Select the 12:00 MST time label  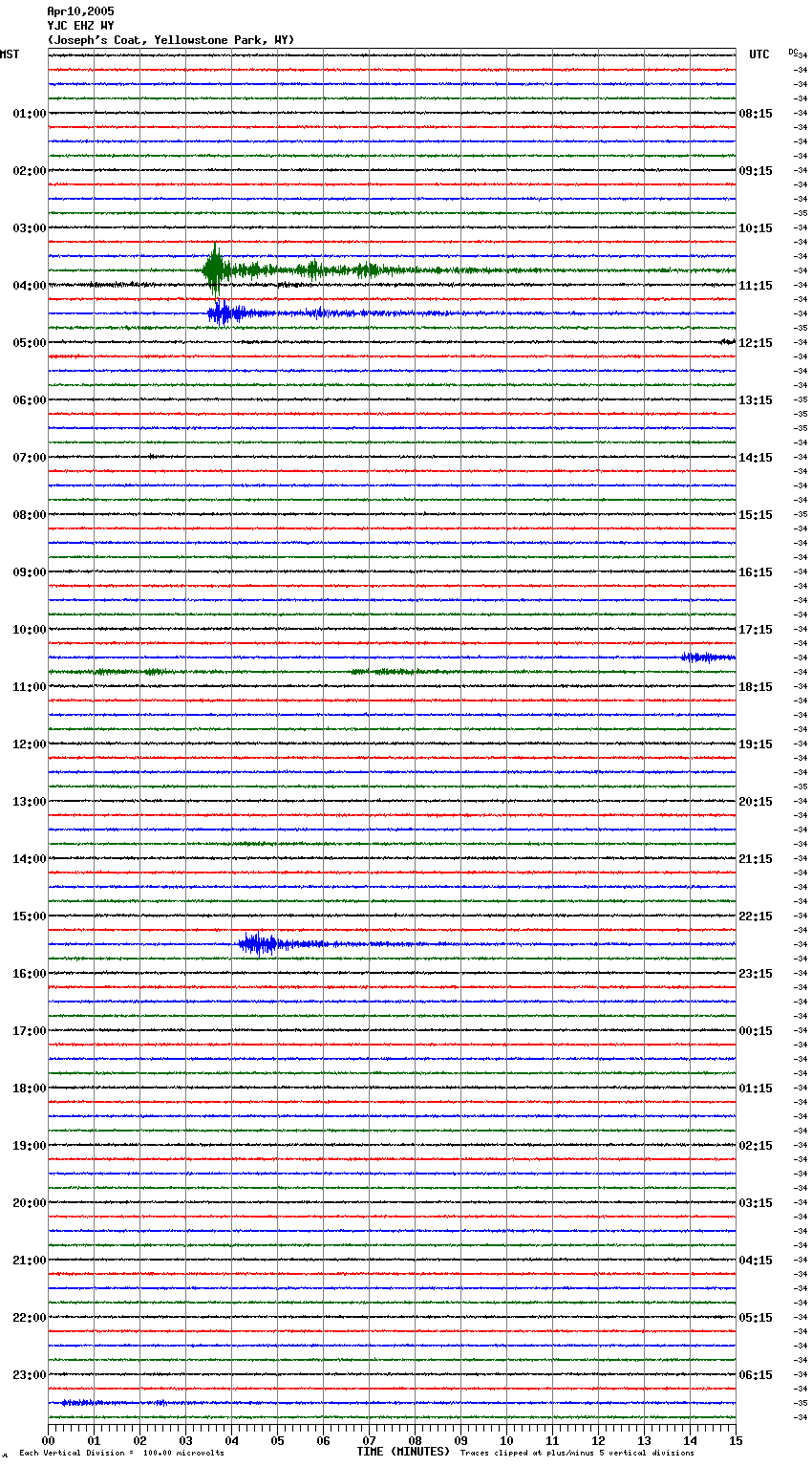(x=30, y=744)
